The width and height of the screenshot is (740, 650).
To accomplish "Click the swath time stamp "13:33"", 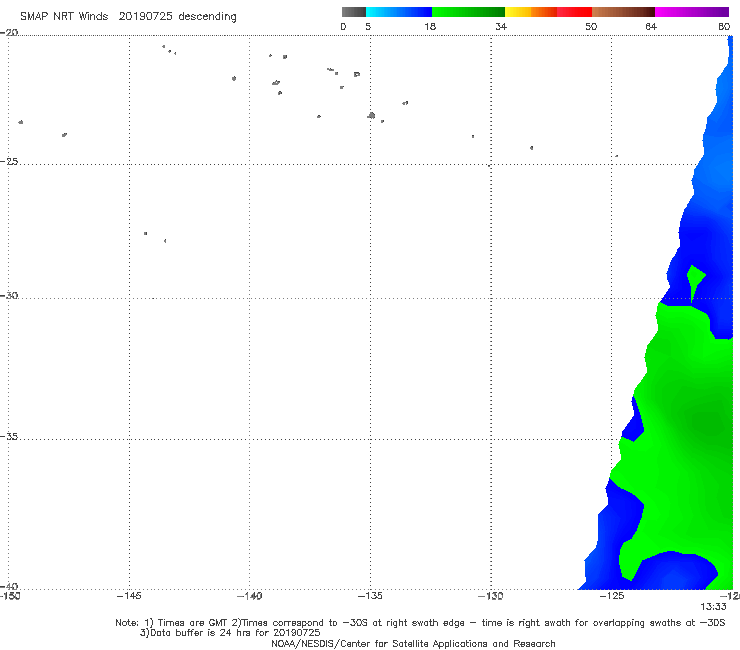I will click(713, 607).
